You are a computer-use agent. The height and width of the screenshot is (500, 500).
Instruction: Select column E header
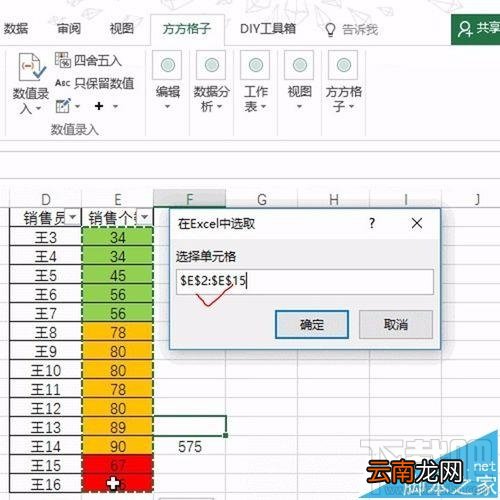pos(117,199)
